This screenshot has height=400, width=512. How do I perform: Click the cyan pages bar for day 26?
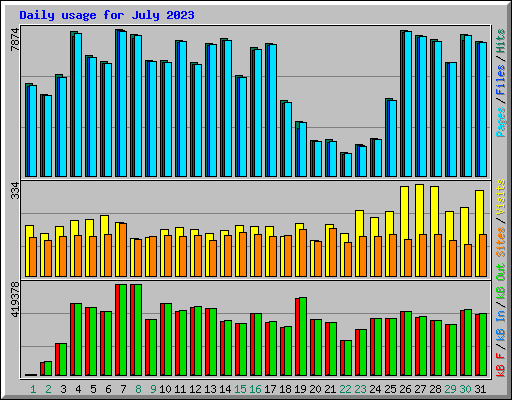tap(408, 104)
